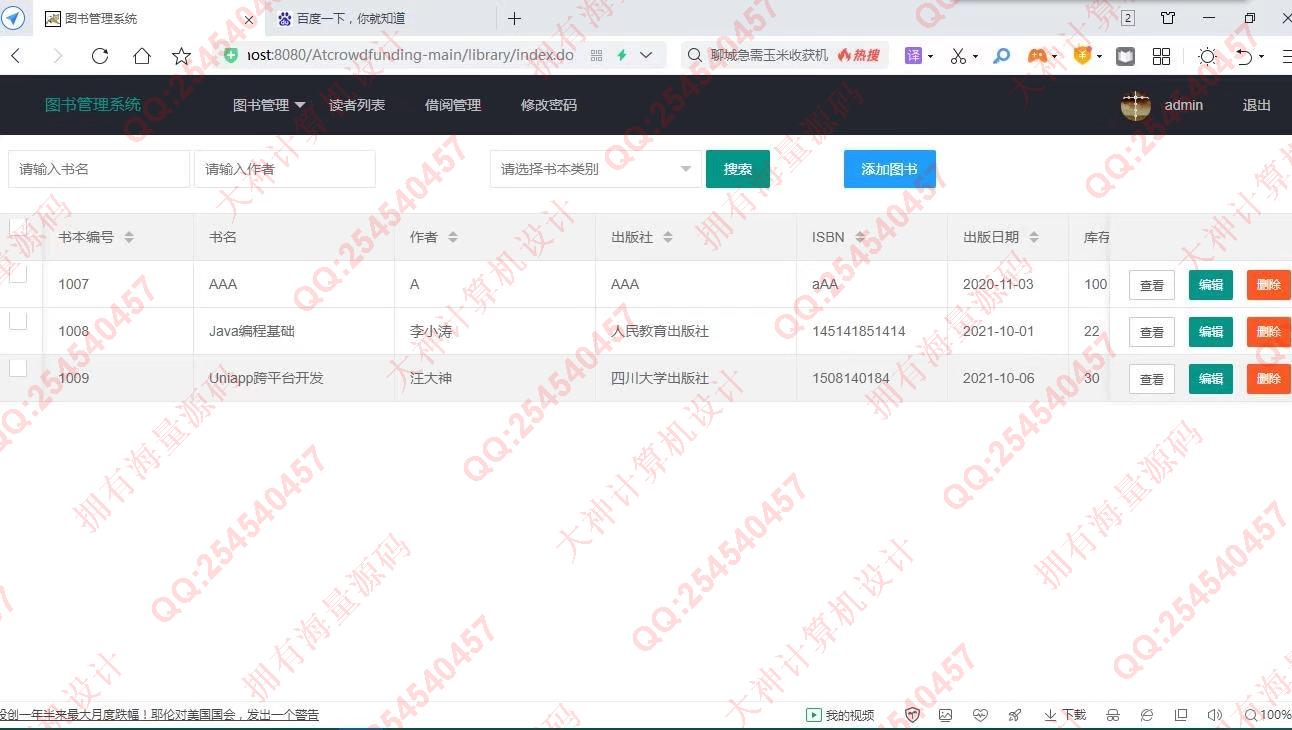The image size is (1292, 730).
Task: Click the admin avatar image
Action: point(1136,105)
